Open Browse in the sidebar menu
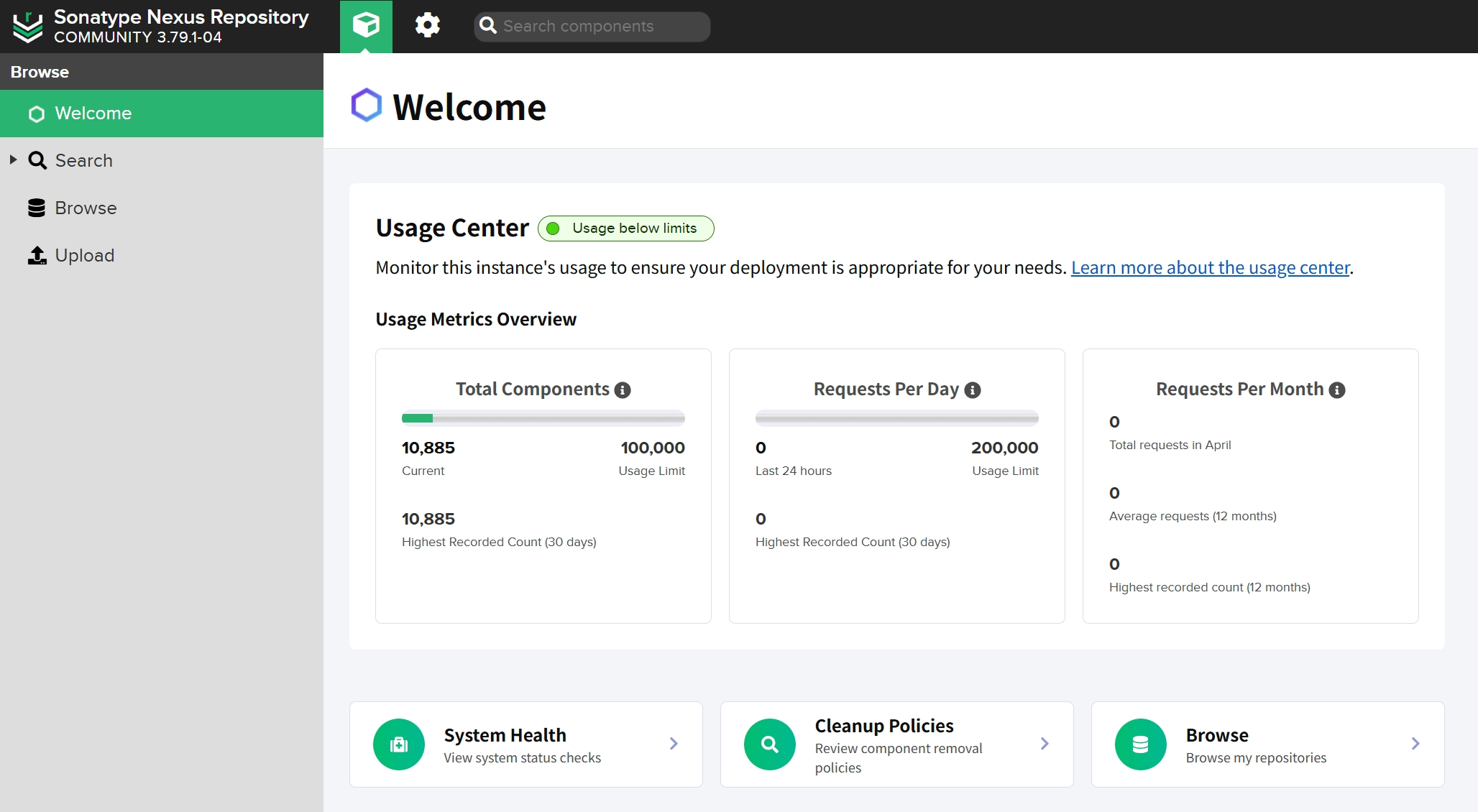Viewport: 1478px width, 812px height. (x=86, y=208)
